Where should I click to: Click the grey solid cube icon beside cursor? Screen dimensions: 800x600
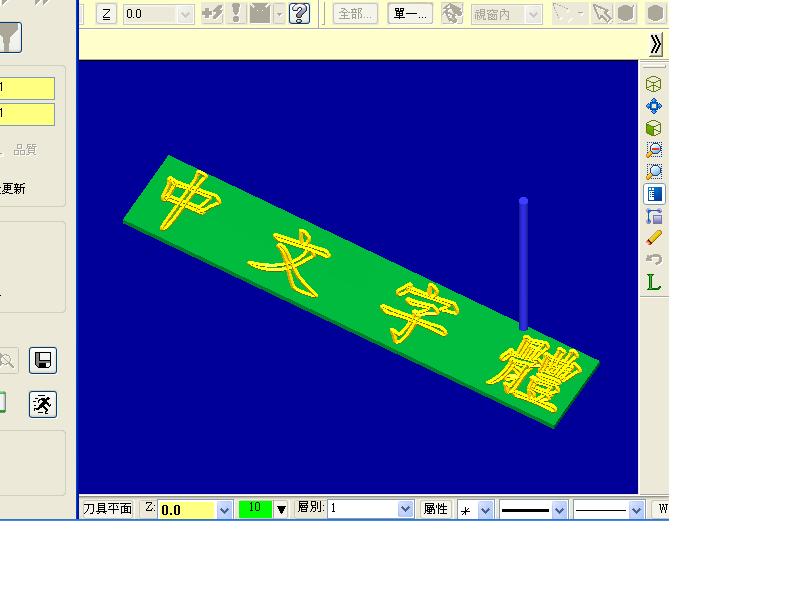coord(627,14)
